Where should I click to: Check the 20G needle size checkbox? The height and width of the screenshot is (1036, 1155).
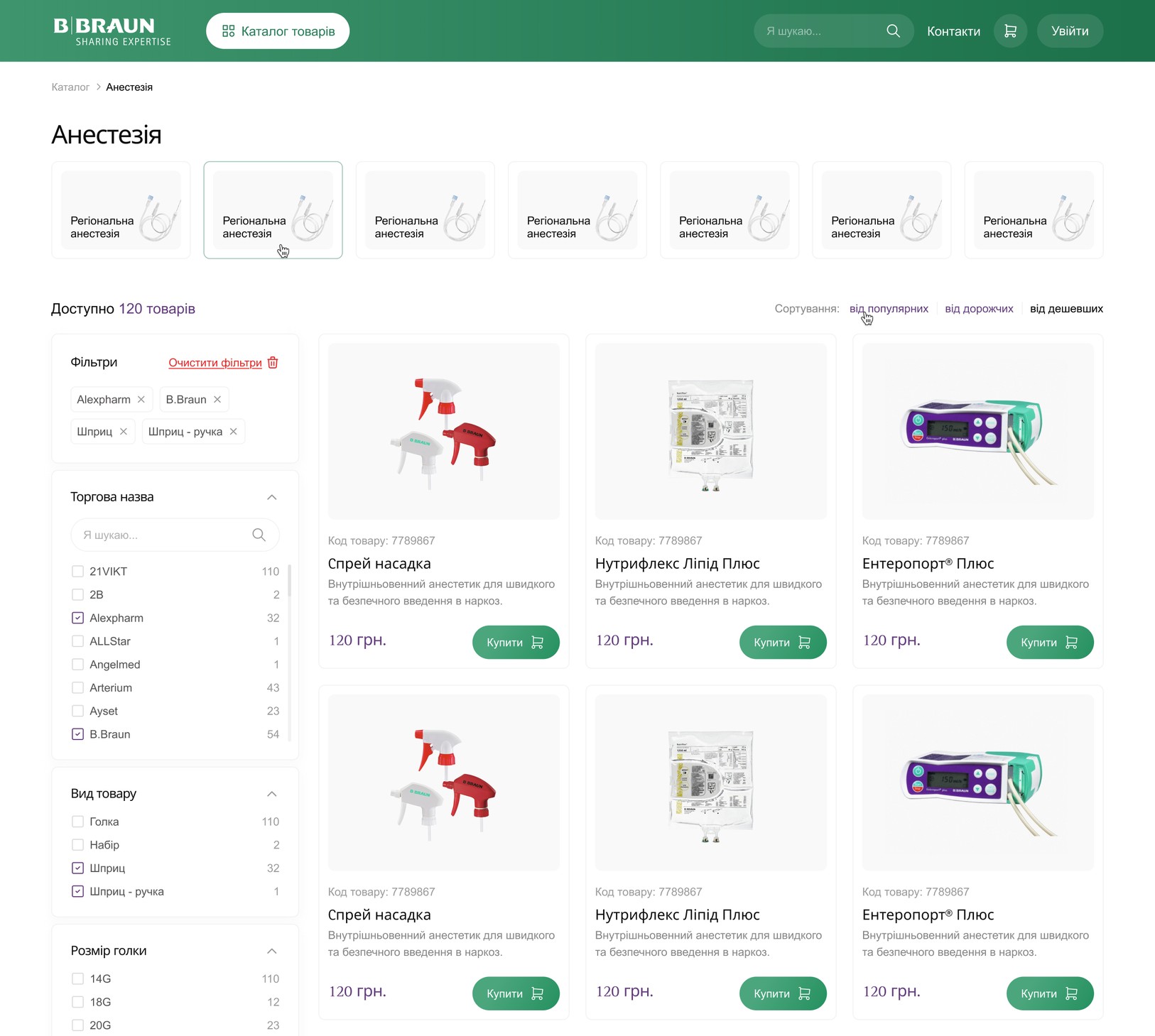point(78,1025)
